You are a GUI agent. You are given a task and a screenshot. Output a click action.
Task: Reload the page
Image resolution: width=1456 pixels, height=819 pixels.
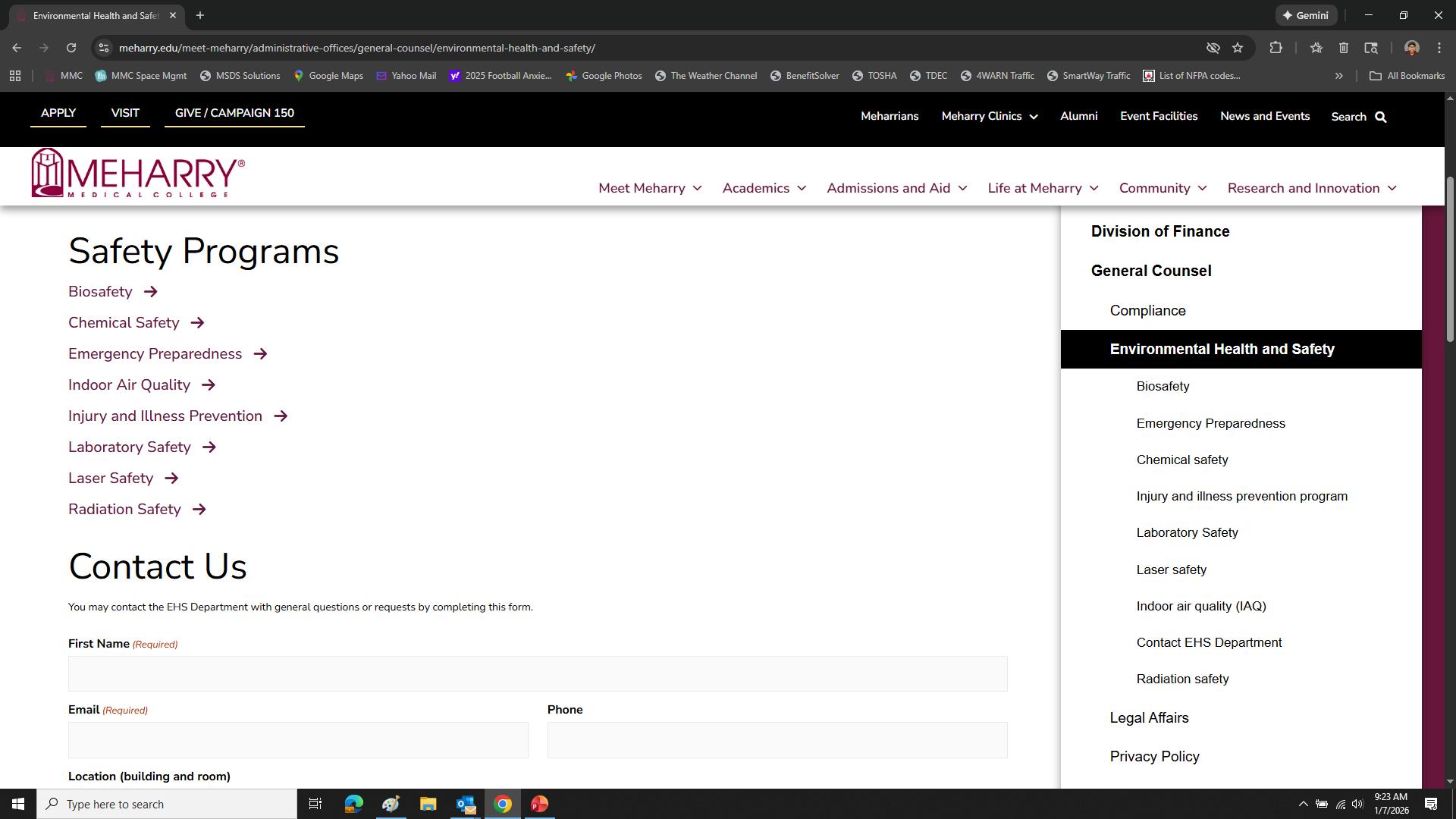(x=71, y=48)
